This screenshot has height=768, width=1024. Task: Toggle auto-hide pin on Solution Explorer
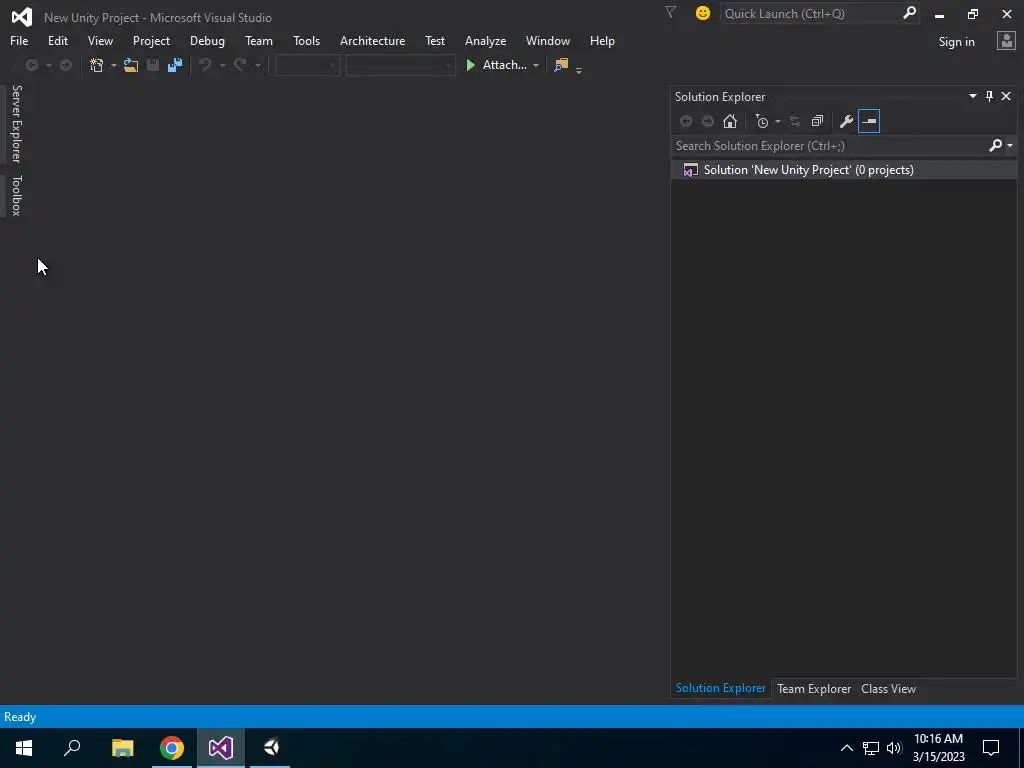coord(989,97)
